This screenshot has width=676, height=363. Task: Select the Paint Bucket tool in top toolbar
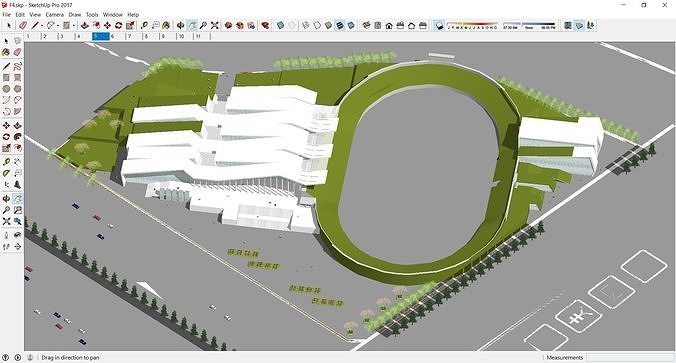166,26
